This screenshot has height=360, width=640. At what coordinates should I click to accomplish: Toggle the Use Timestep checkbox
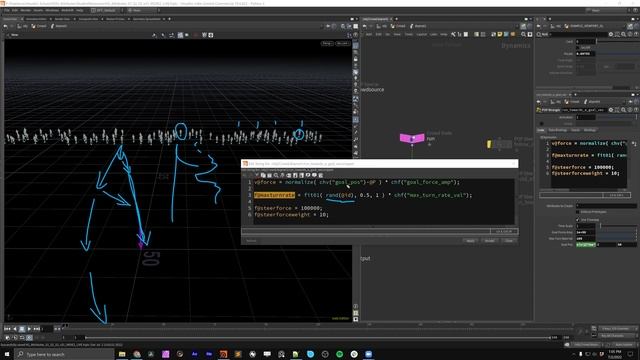pyautogui.click(x=578, y=220)
